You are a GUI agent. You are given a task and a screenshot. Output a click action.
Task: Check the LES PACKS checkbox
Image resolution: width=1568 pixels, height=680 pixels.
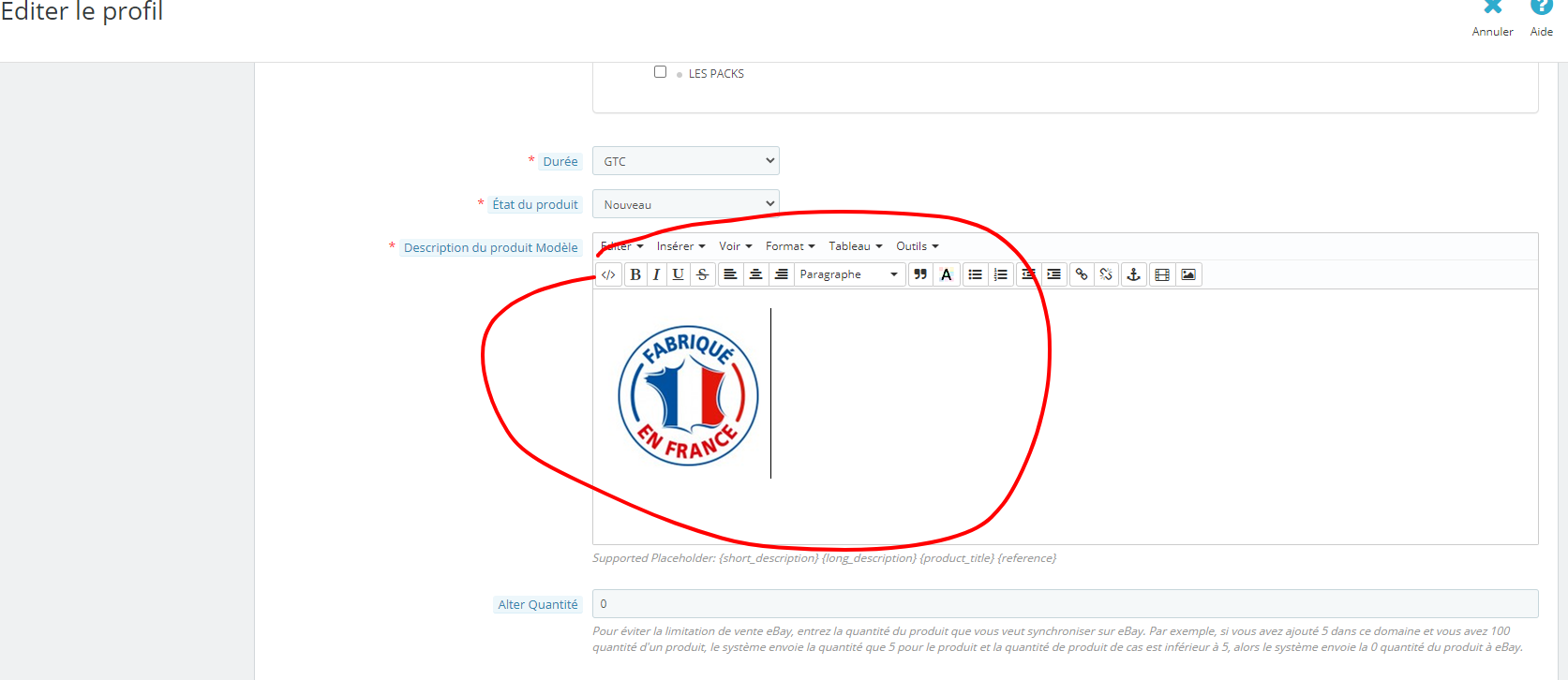660,72
